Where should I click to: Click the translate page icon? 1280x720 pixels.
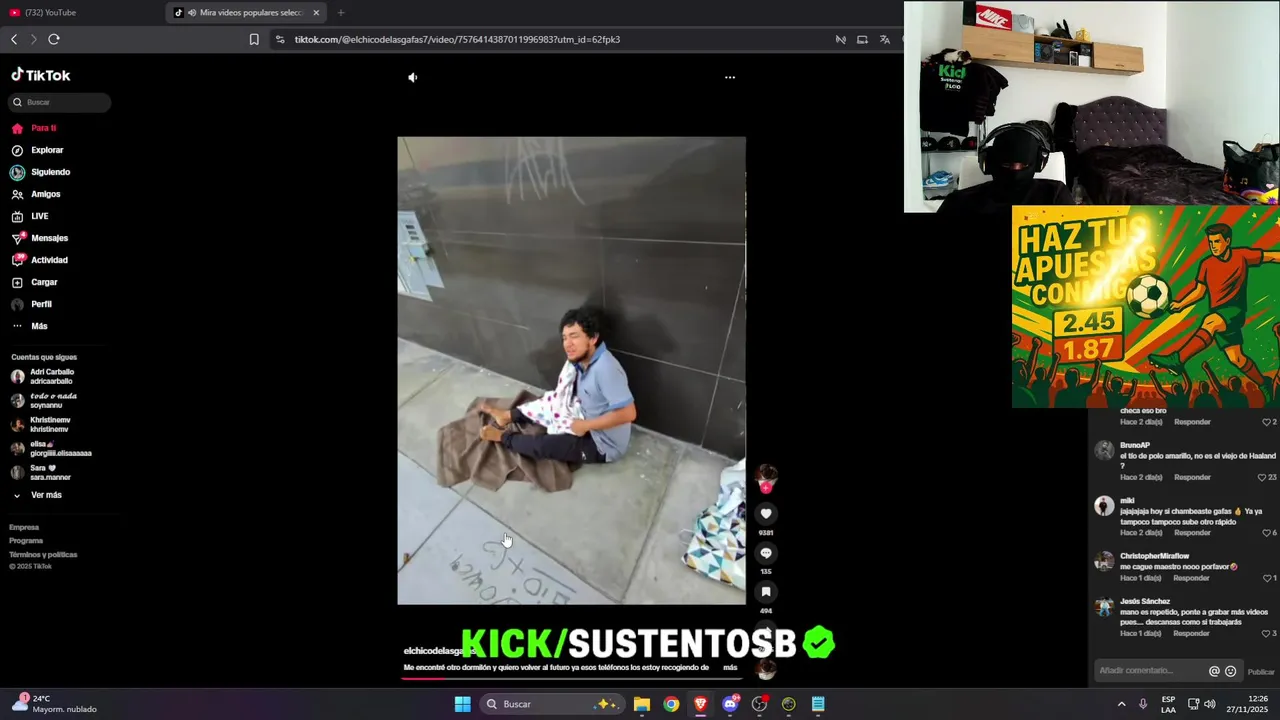pos(885,39)
